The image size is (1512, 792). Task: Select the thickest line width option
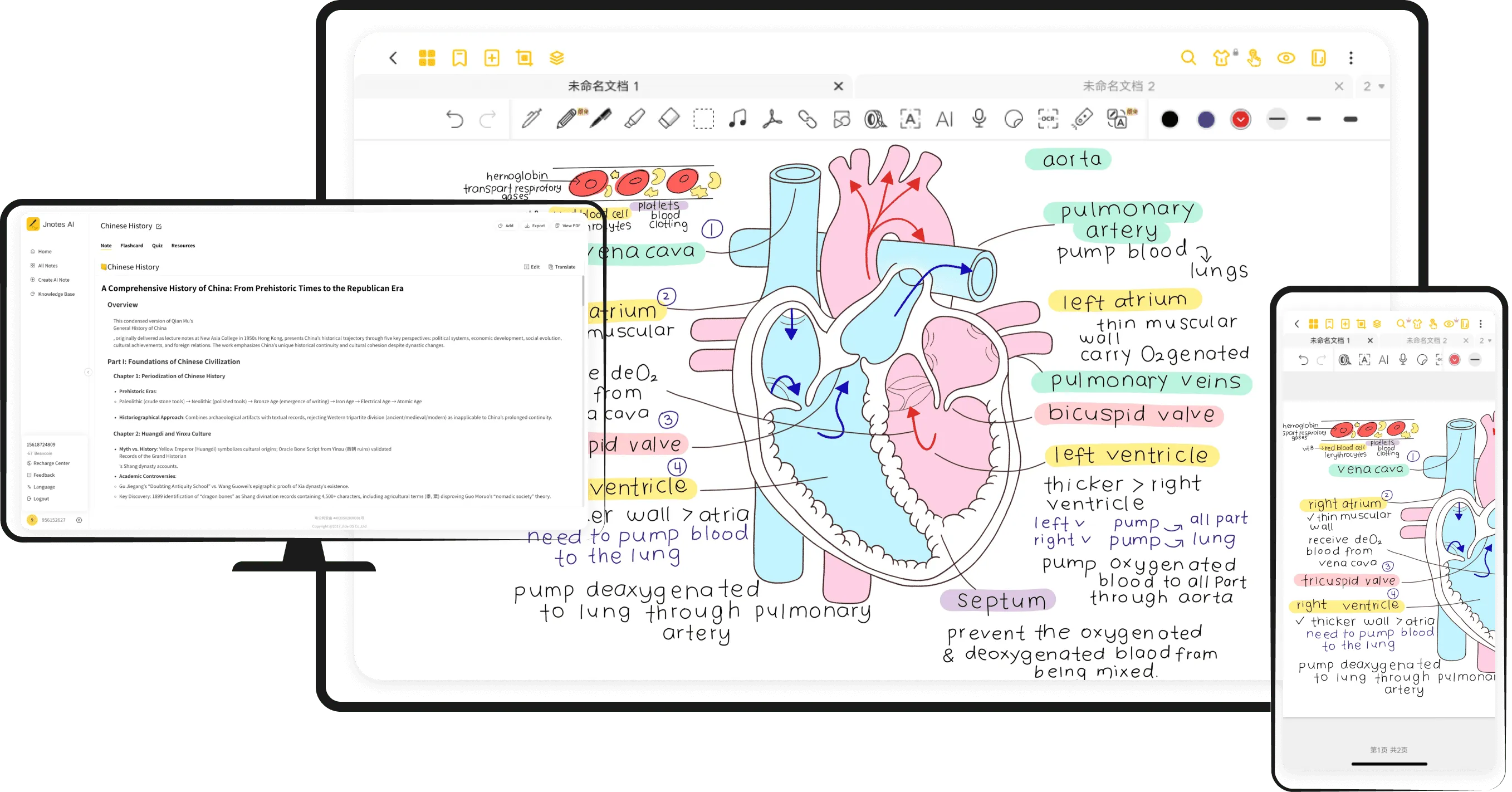[1350, 119]
